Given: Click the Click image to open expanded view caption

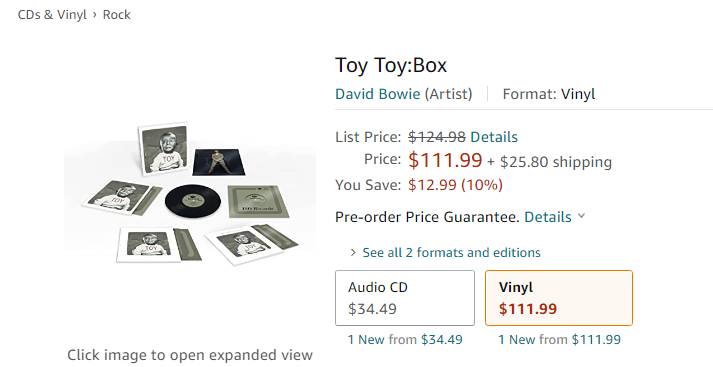Looking at the screenshot, I should coord(190,355).
